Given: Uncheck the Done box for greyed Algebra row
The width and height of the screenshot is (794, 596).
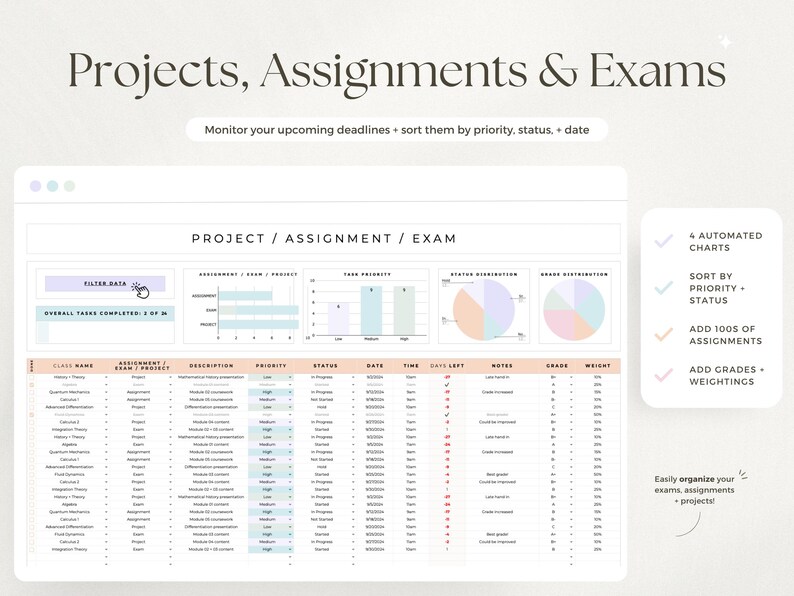Looking at the screenshot, I should coord(32,385).
